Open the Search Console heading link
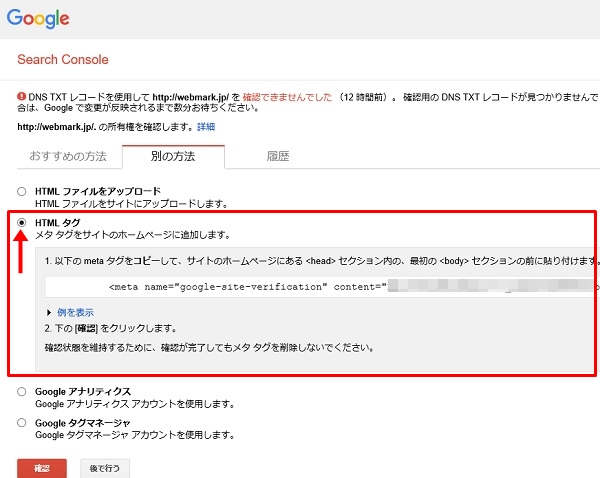The height and width of the screenshot is (478, 600). tap(63, 60)
